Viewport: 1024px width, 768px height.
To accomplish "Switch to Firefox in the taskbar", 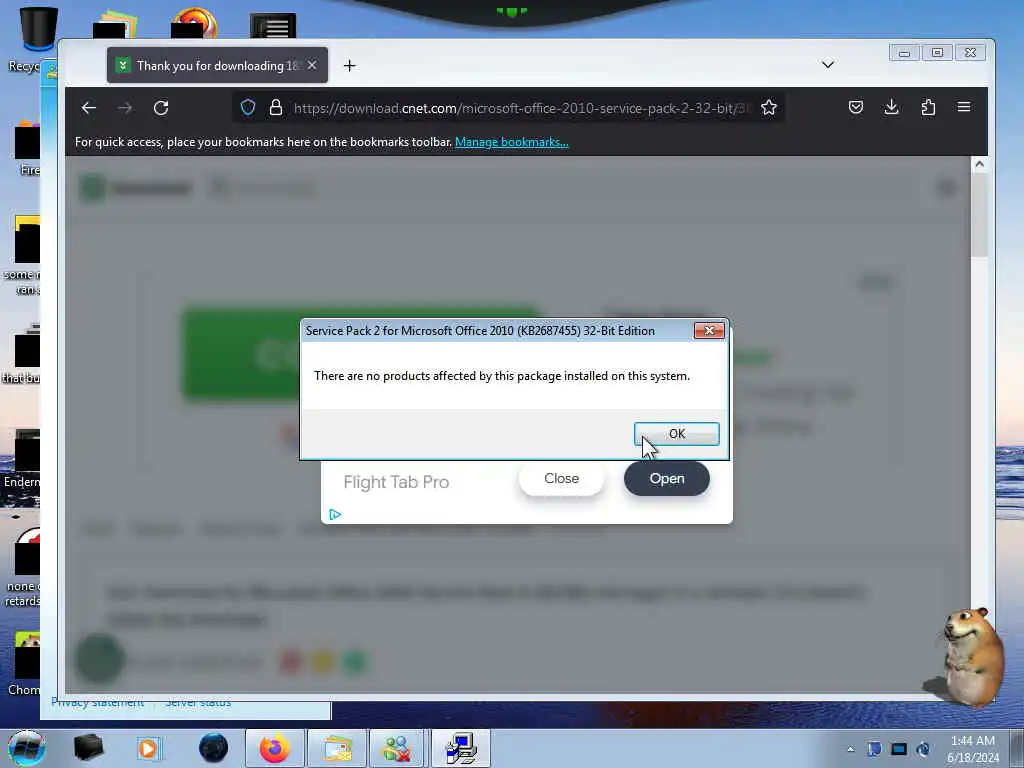I will (x=274, y=748).
